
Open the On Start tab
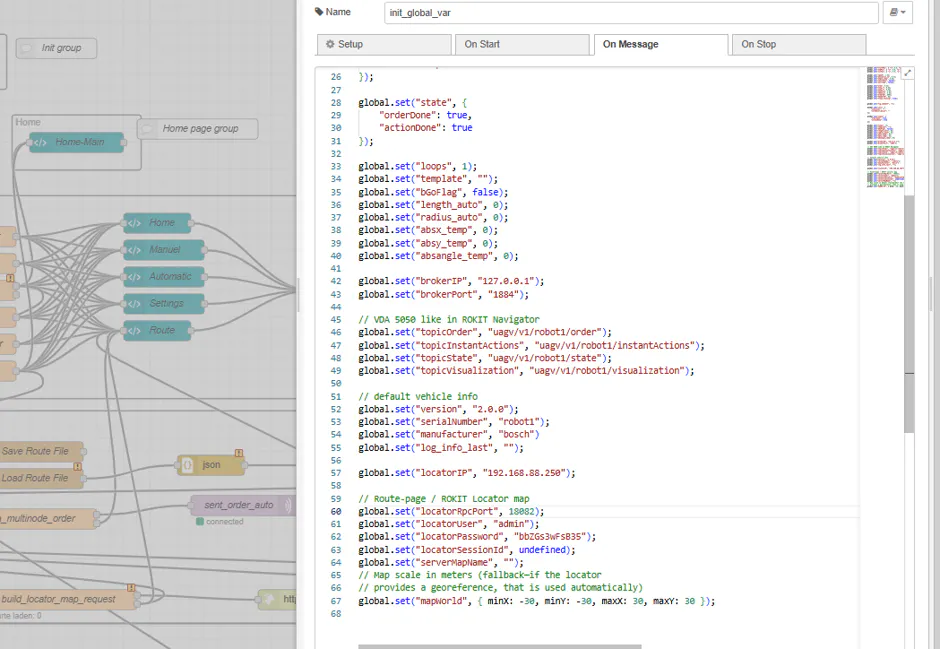coord(522,44)
